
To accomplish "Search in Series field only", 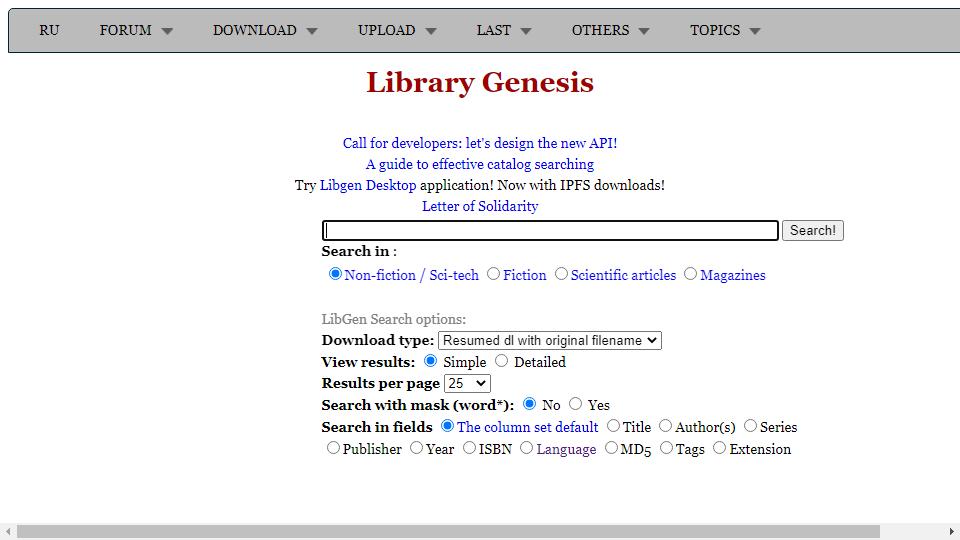I will pyautogui.click(x=751, y=426).
